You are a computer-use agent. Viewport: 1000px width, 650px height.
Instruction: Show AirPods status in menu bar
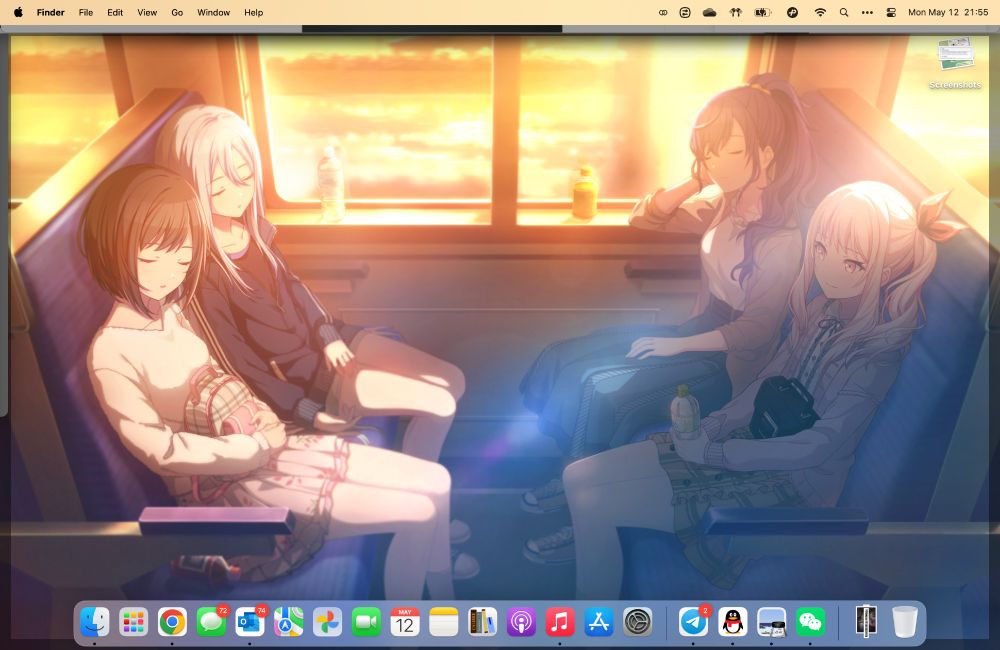735,12
